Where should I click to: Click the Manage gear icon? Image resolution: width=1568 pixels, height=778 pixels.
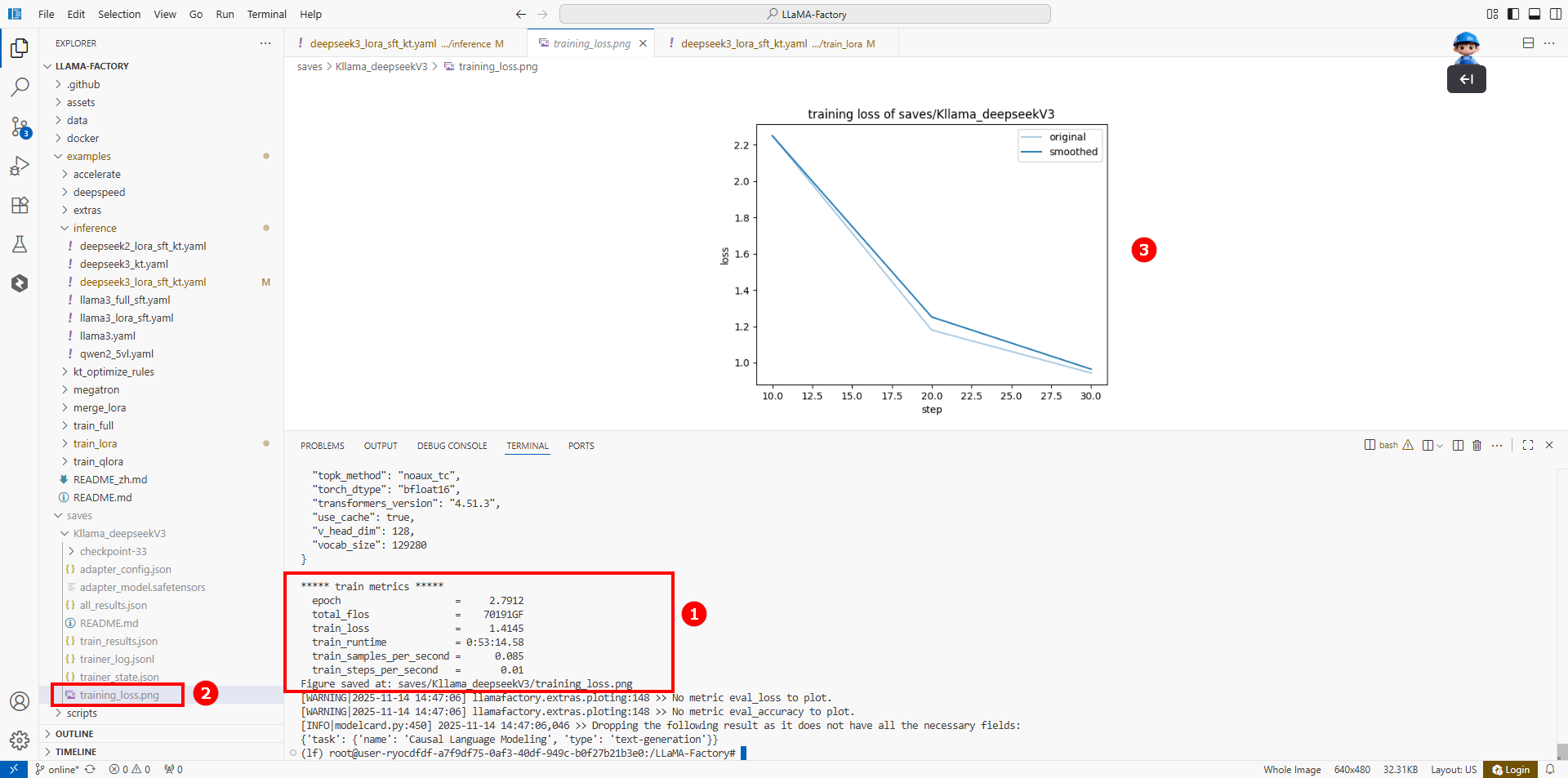tap(20, 740)
